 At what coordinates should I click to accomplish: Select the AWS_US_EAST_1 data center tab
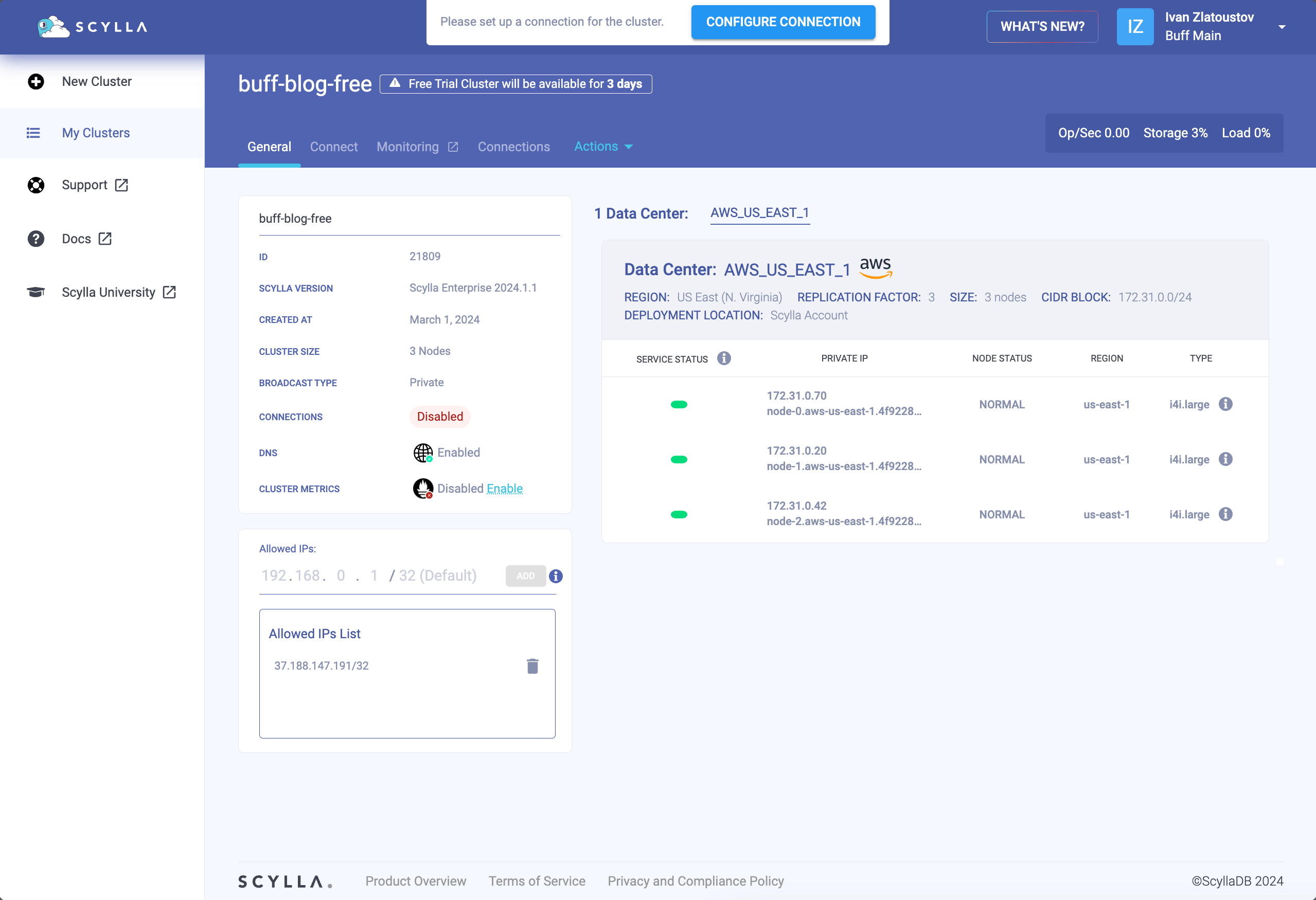759,213
